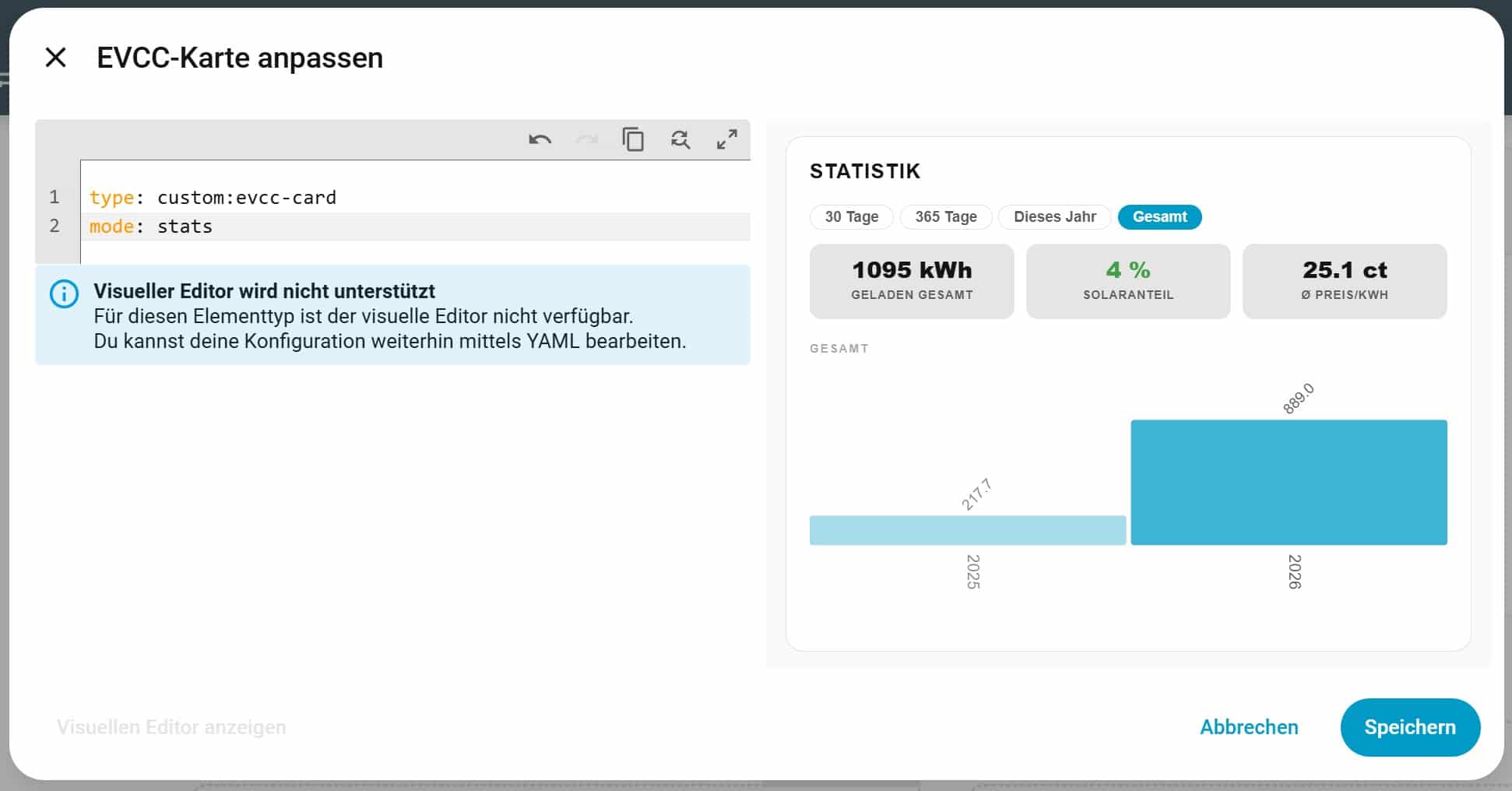Screen dimensions: 1512x791
Task: Select the 365 Tage range chip
Action: click(946, 216)
